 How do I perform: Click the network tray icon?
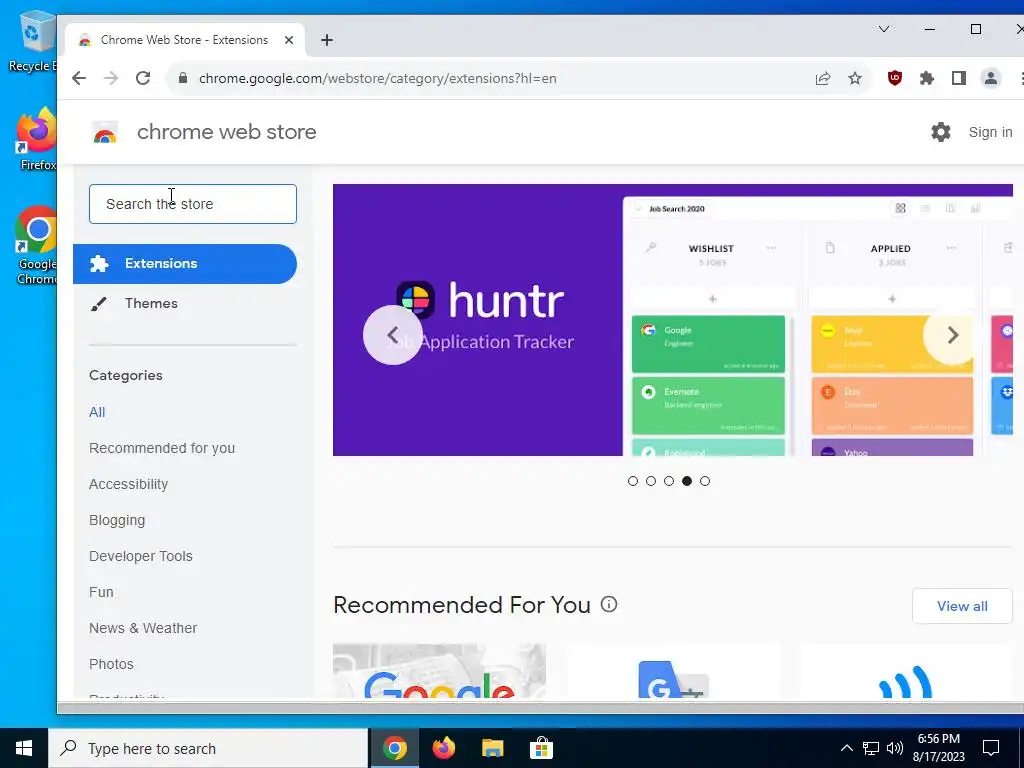(871, 748)
